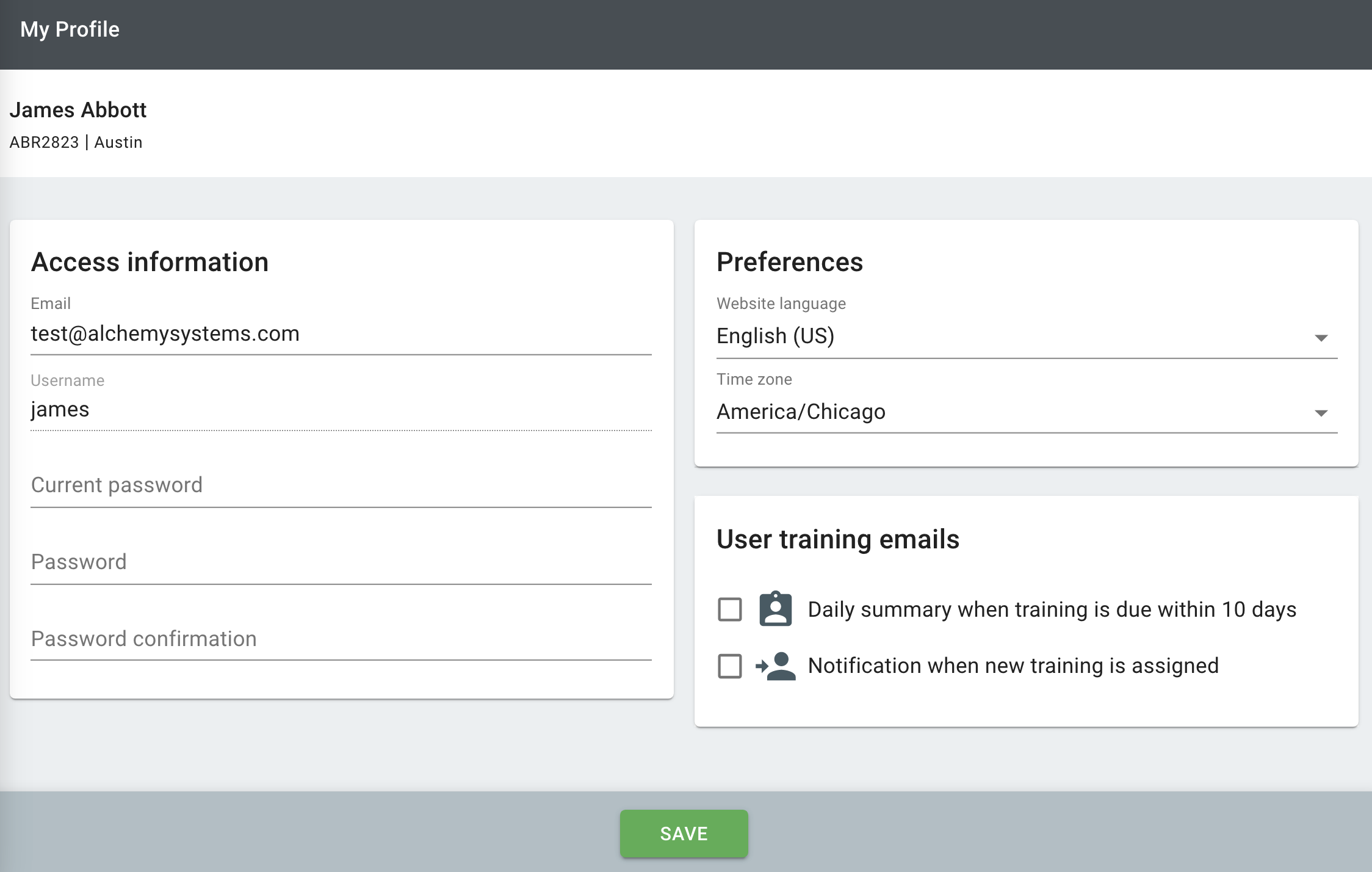The image size is (1372, 872).
Task: Enable daily summary training due checkbox
Action: [x=729, y=609]
